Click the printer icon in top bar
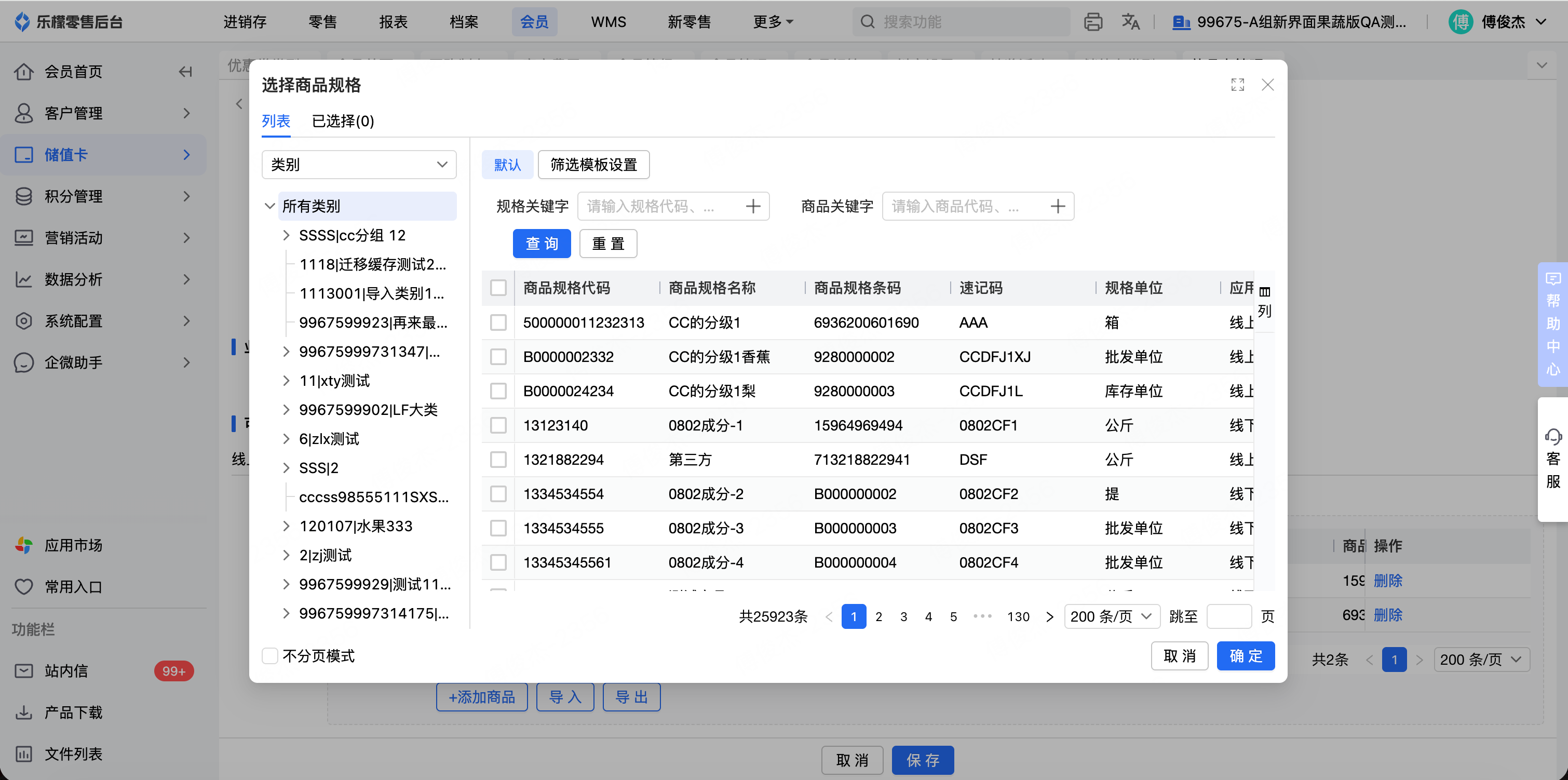The image size is (1568, 780). click(1092, 22)
